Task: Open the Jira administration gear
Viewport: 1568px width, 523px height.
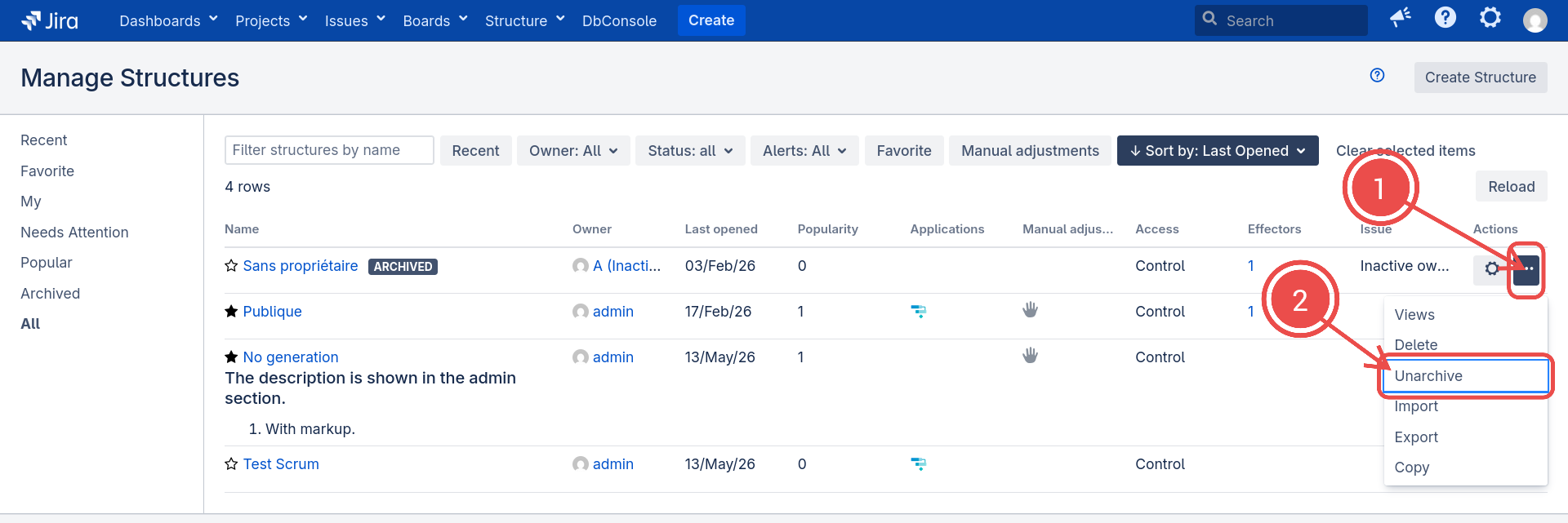Action: (x=1490, y=17)
